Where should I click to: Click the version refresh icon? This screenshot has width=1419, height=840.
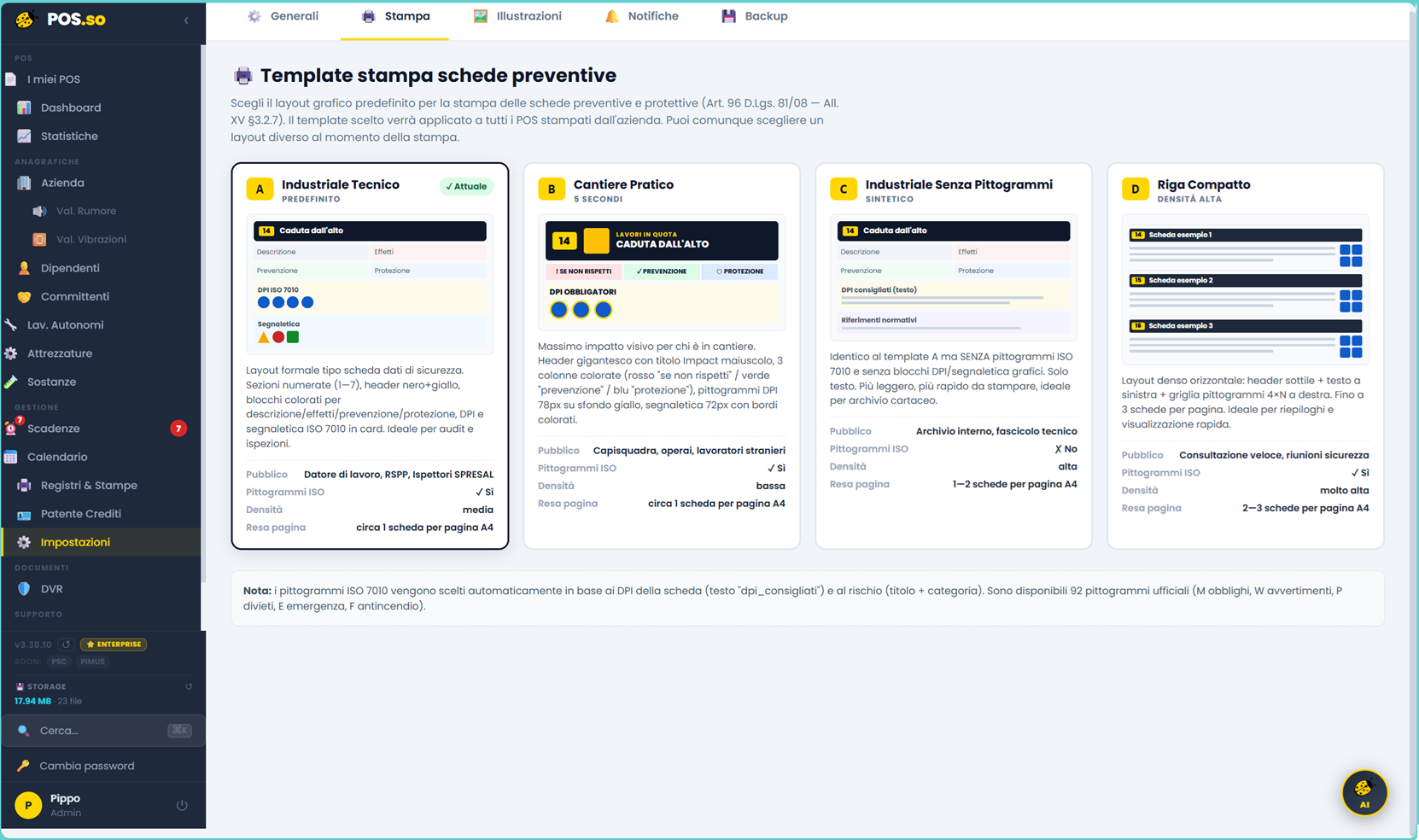pyautogui.click(x=66, y=645)
